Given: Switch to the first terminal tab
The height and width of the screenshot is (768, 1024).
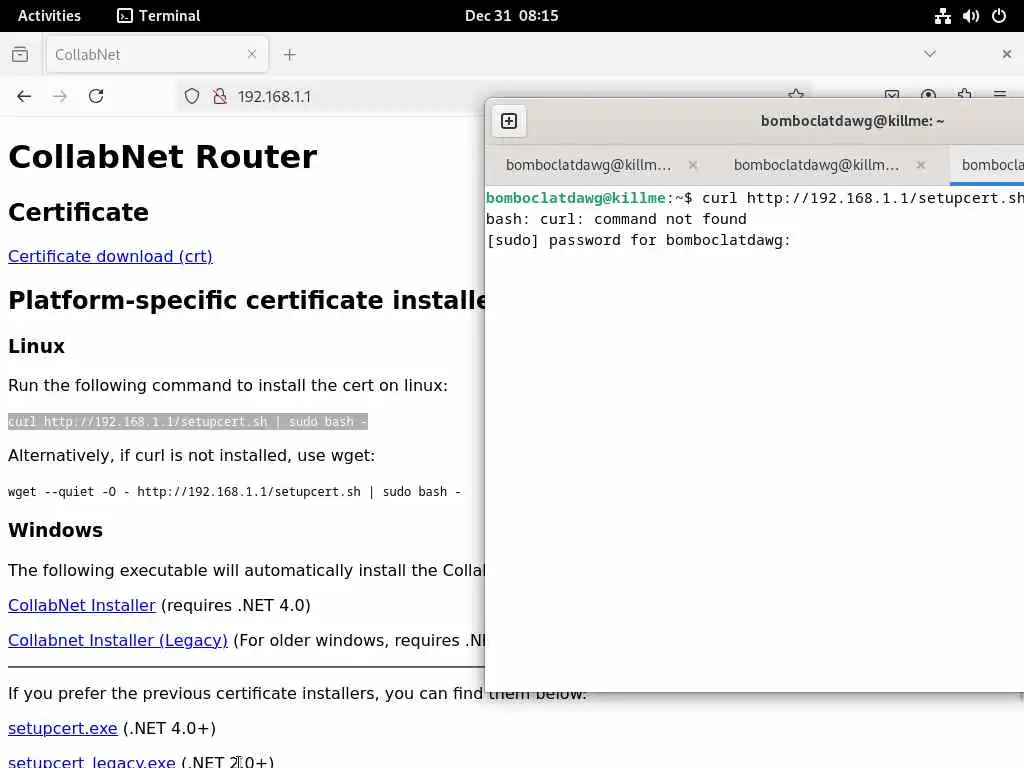Looking at the screenshot, I should (x=588, y=165).
